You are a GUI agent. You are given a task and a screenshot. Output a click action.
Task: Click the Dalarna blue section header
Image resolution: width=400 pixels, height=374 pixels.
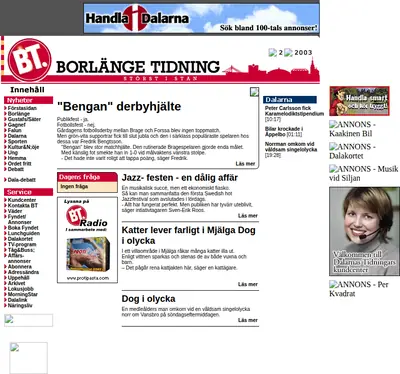click(290, 100)
